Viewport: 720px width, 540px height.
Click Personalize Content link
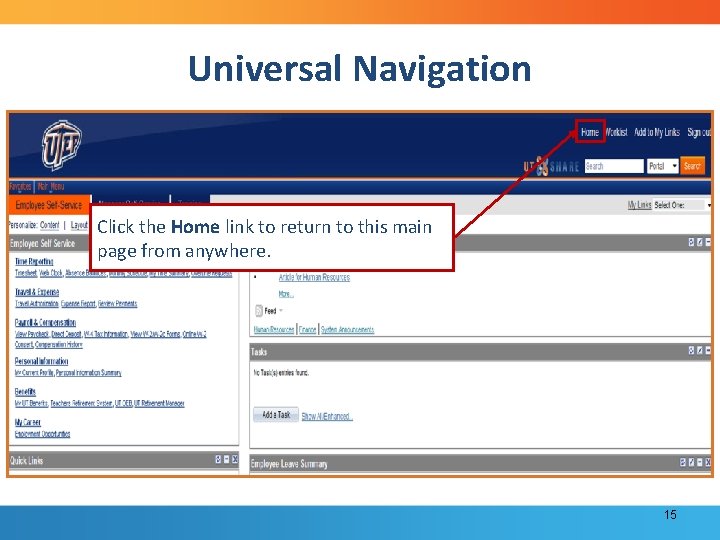click(x=50, y=225)
